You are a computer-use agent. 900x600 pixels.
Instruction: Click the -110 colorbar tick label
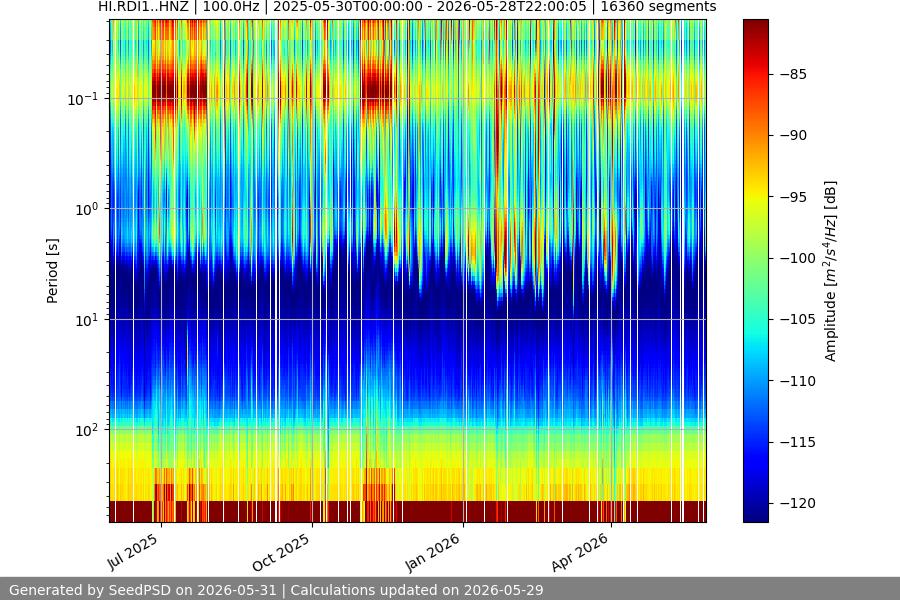[798, 381]
